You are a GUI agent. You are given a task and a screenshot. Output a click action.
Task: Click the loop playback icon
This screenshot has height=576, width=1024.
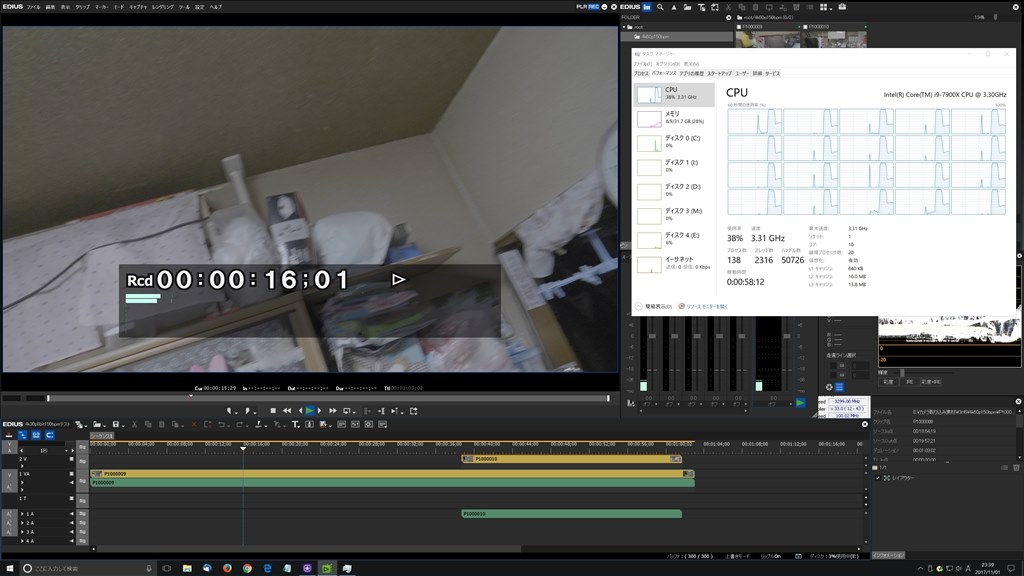(346, 411)
